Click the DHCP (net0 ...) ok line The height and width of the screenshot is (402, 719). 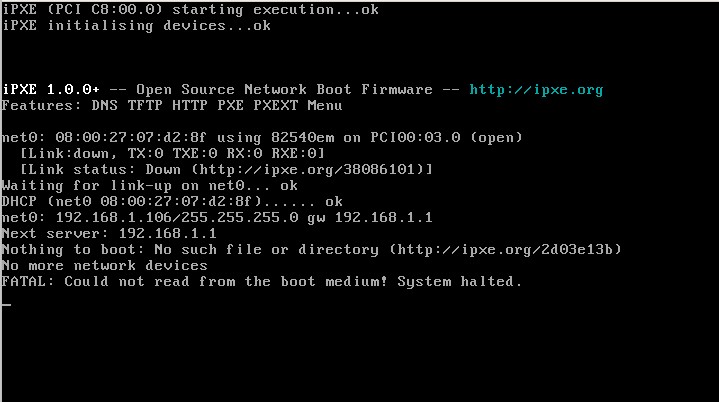172,202
